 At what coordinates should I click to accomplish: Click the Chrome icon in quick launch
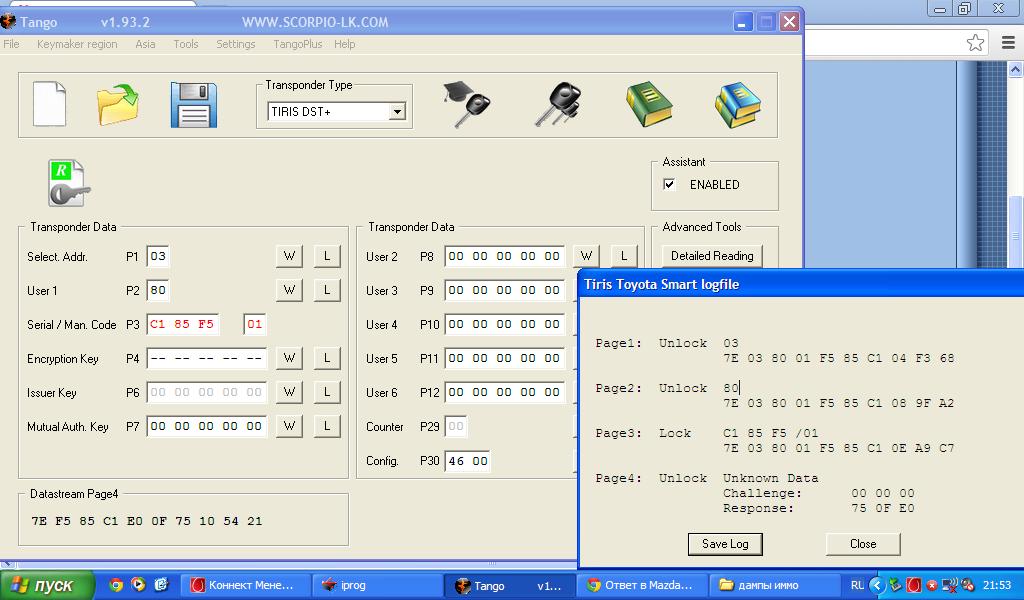(116, 584)
